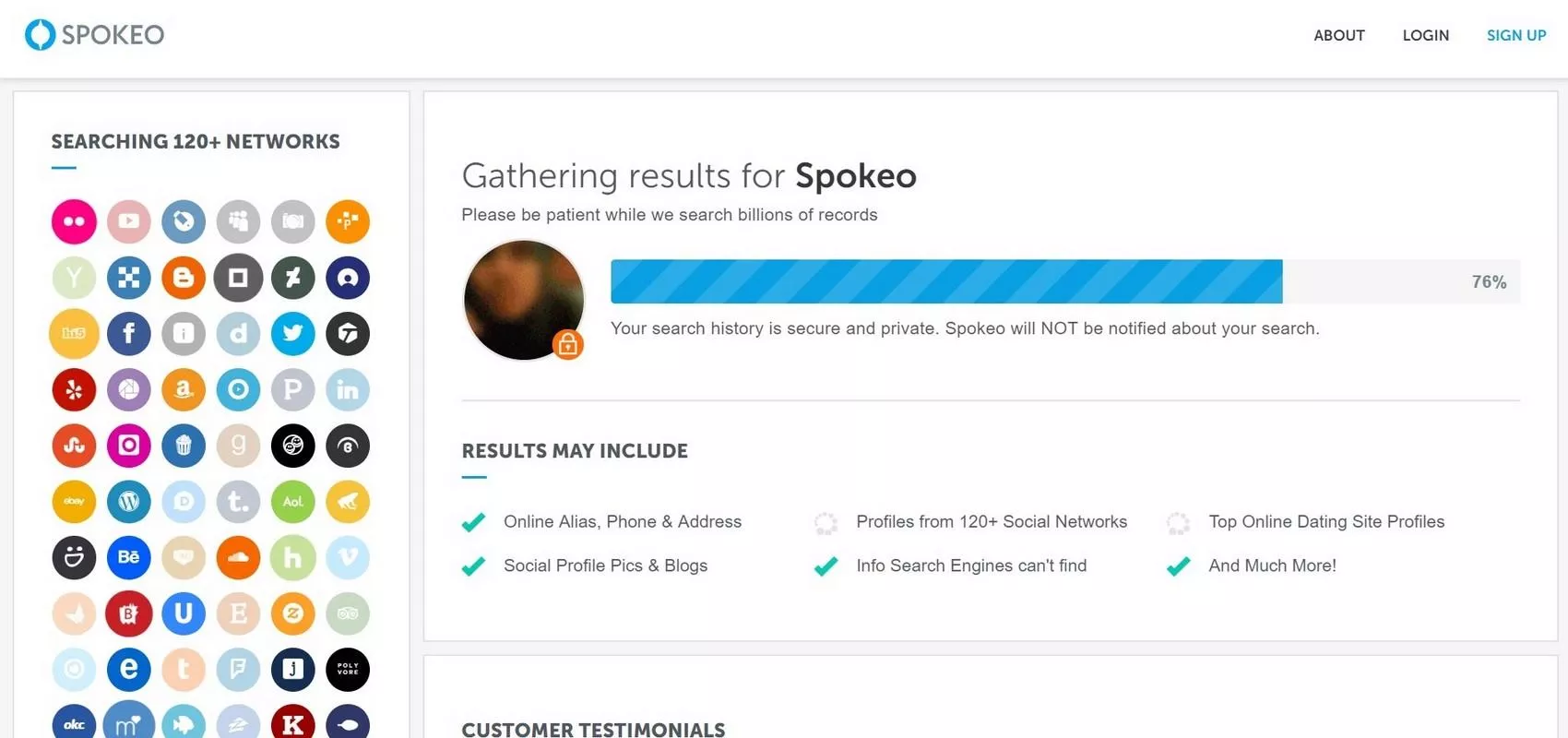Select the red Yelp icon
The height and width of the screenshot is (738, 1568).
pyautogui.click(x=74, y=389)
